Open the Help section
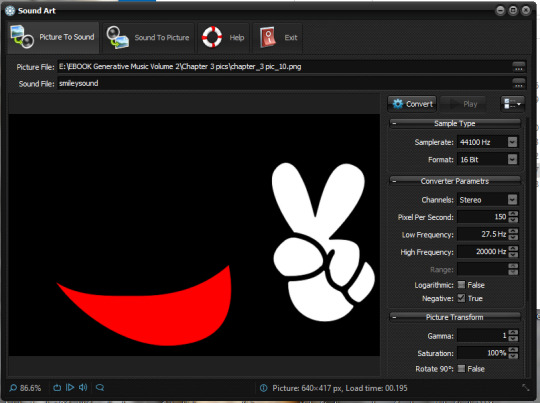This screenshot has height=403, width=540. point(224,38)
